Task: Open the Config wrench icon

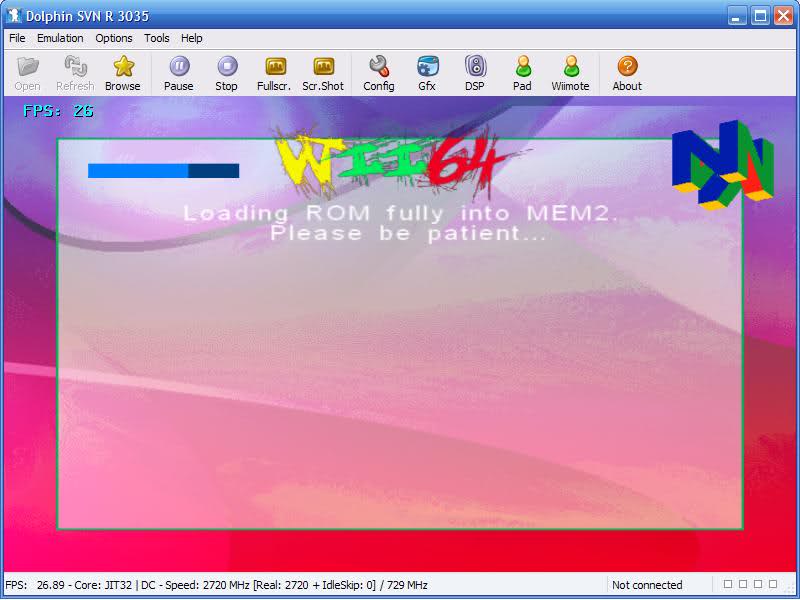Action: [x=379, y=66]
